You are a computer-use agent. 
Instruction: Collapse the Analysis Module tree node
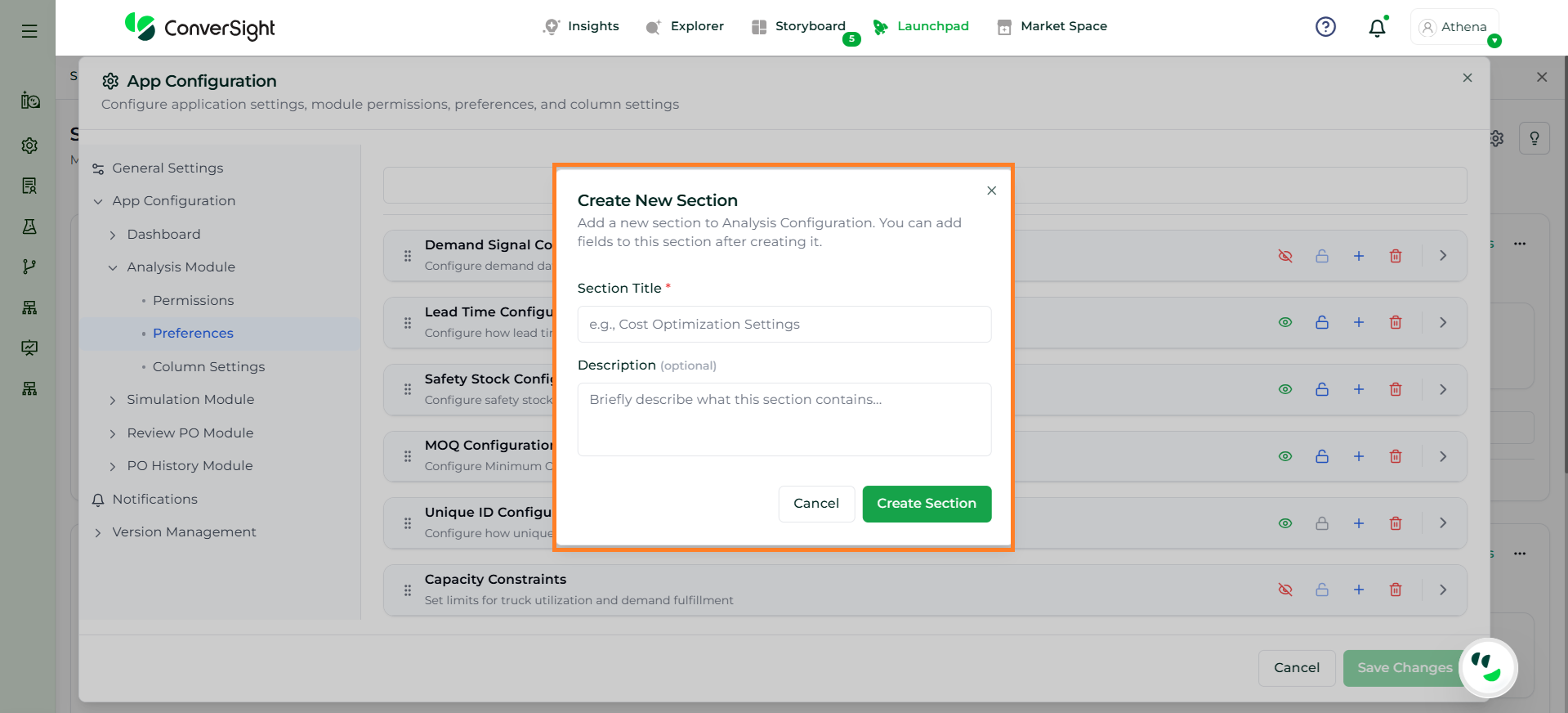click(x=113, y=267)
